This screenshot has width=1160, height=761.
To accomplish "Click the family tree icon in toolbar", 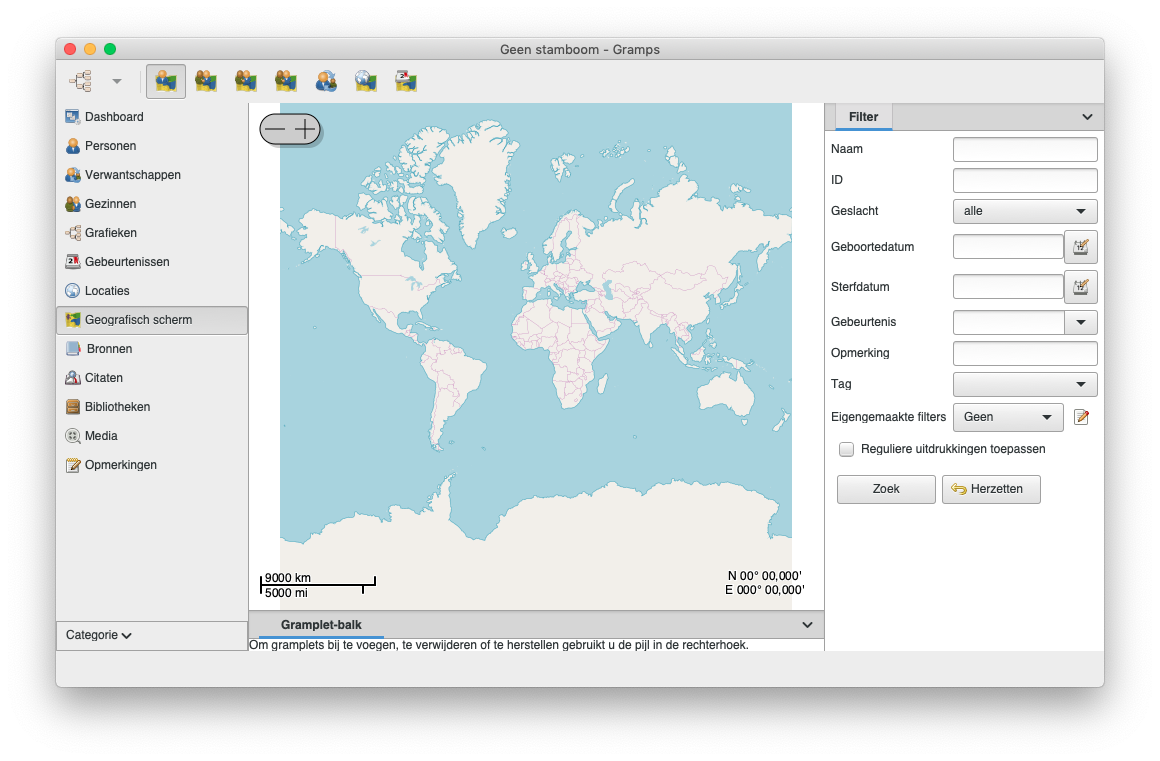I will point(80,81).
